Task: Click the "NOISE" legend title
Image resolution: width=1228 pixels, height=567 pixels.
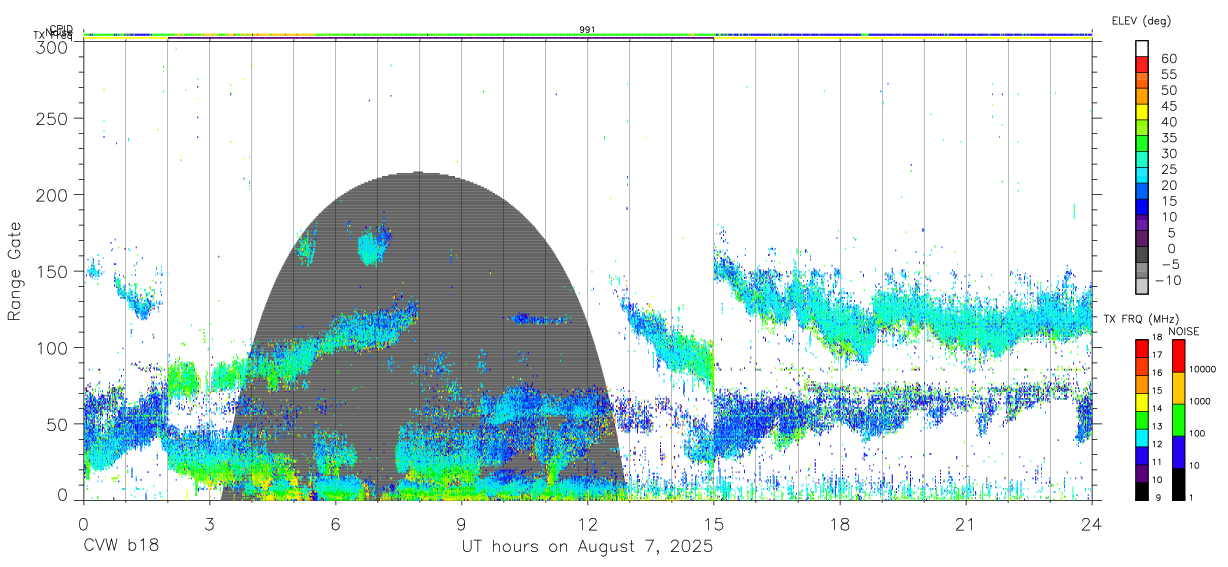Action: (1185, 331)
